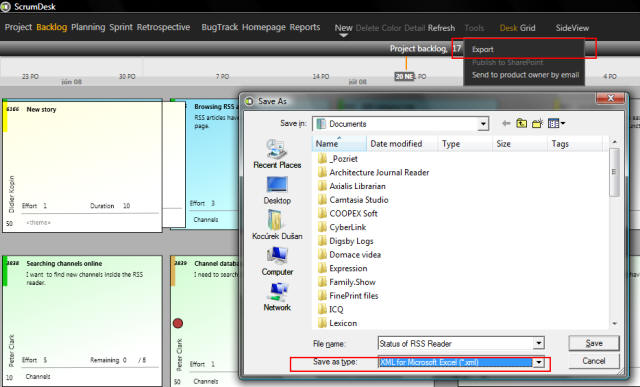Viewport: 640px width, 387px height.
Task: Click the file list scroll up arrow
Action: click(614, 142)
